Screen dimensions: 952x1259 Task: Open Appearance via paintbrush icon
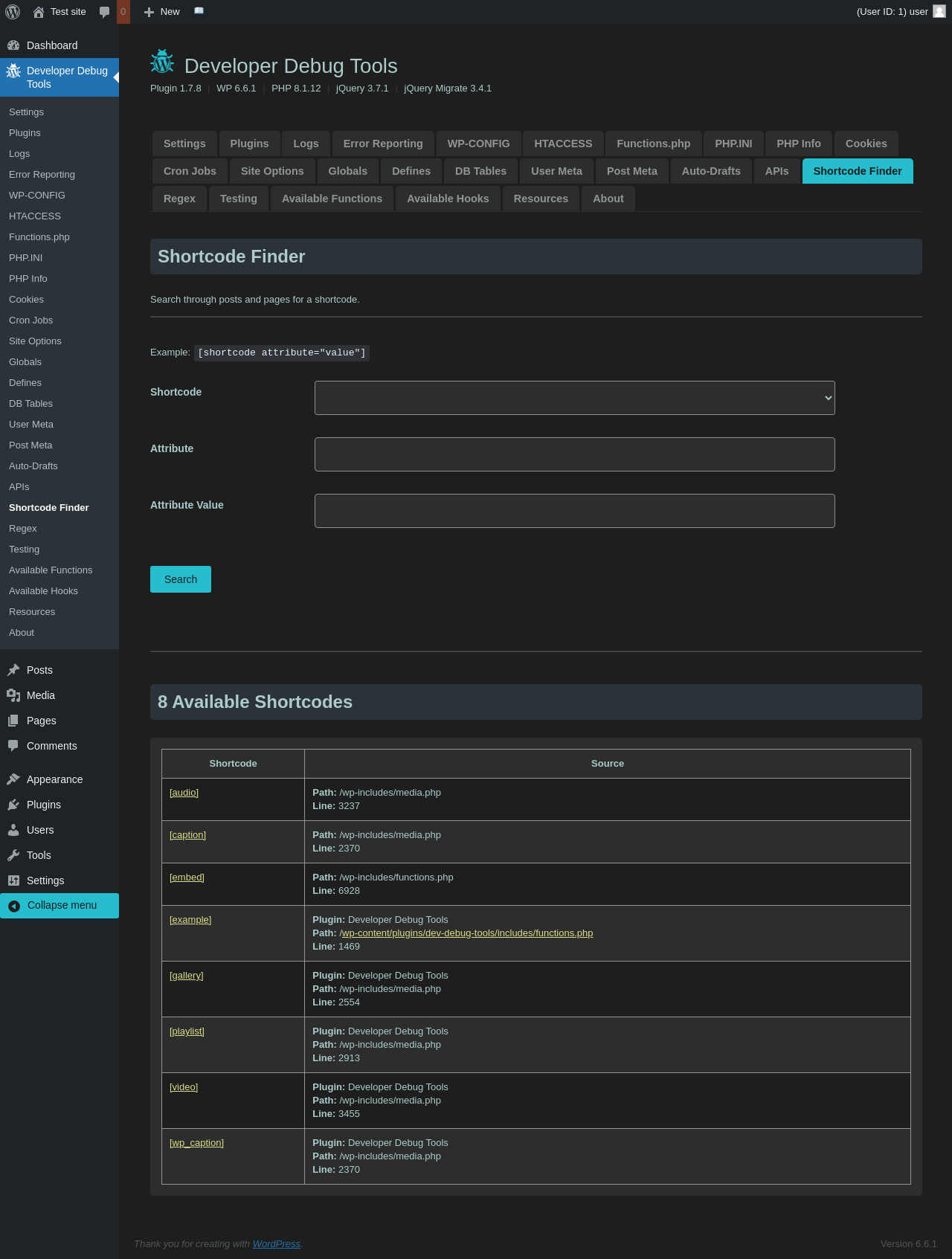[x=13, y=779]
